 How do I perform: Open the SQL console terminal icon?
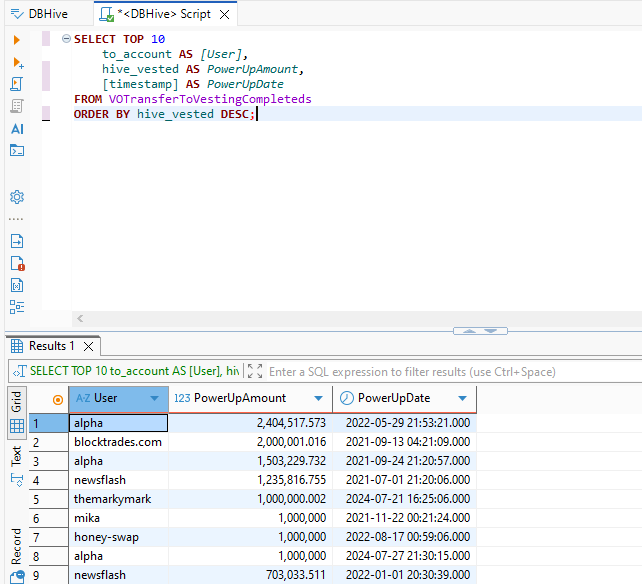17,150
